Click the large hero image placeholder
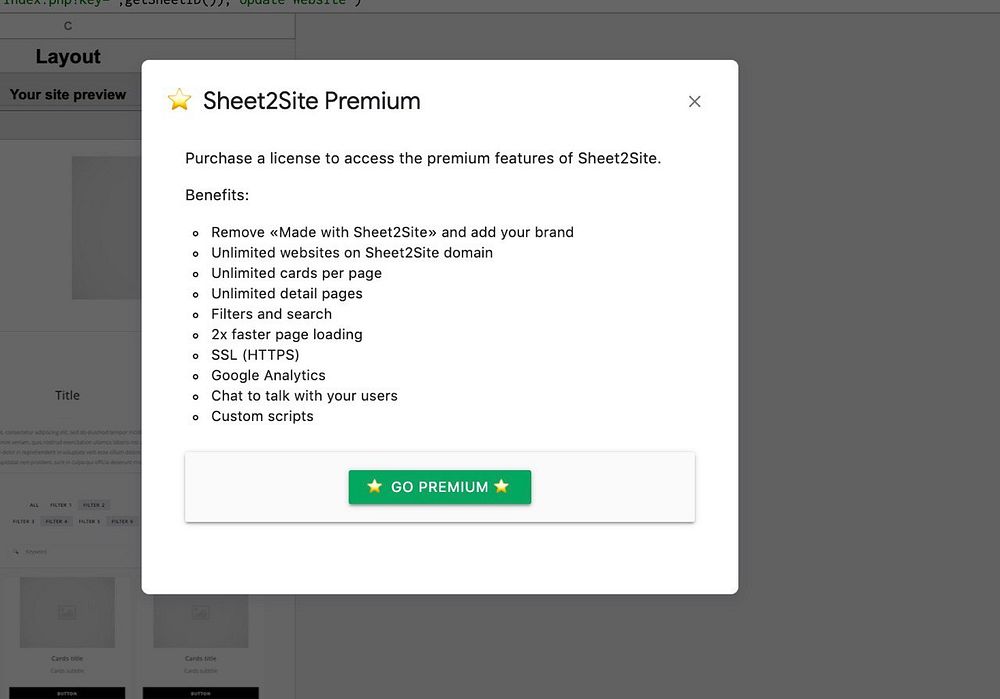Screen dimensions: 1000x699 point(106,228)
